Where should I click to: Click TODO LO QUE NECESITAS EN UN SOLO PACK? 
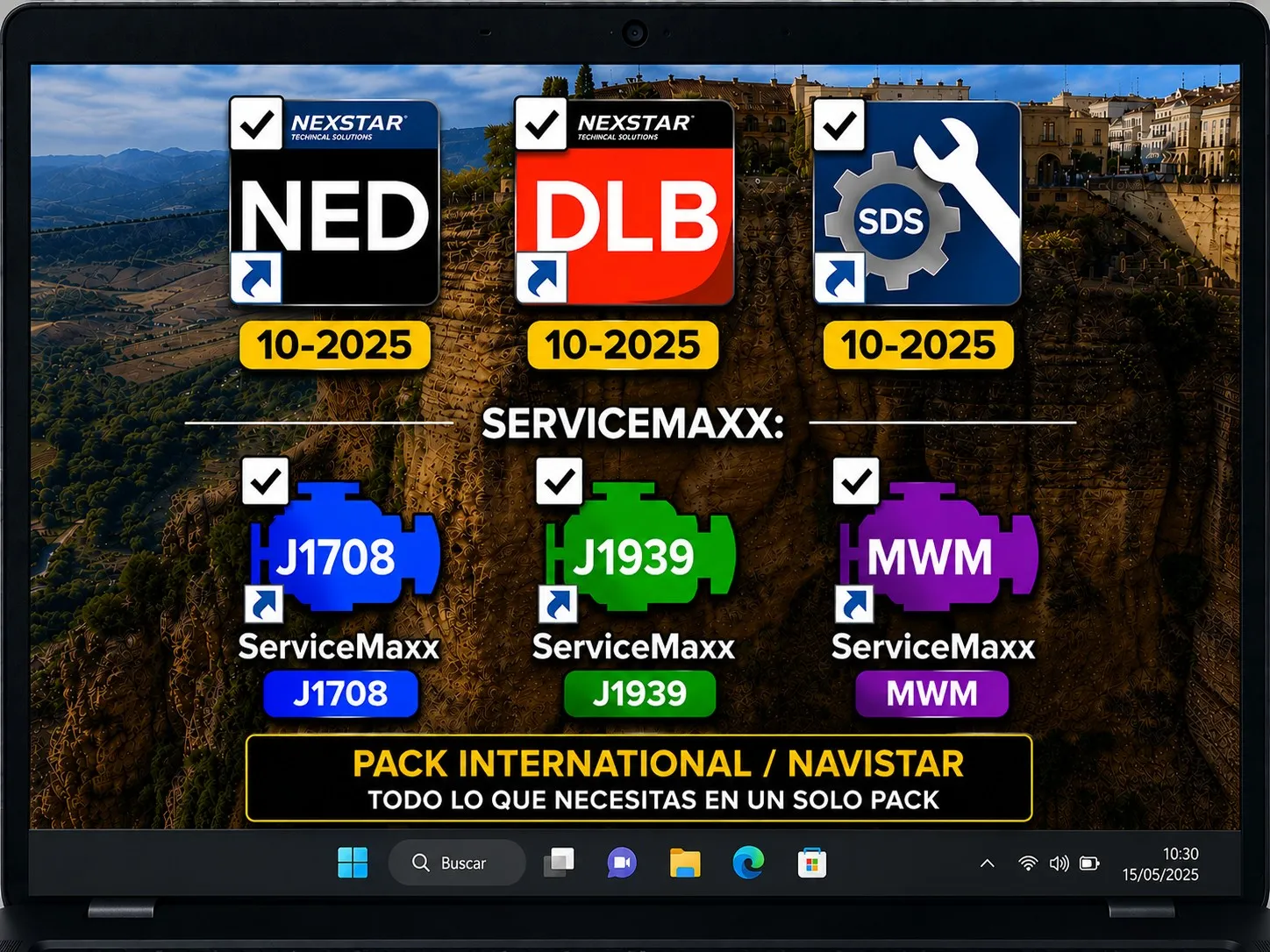pyautogui.click(x=653, y=799)
